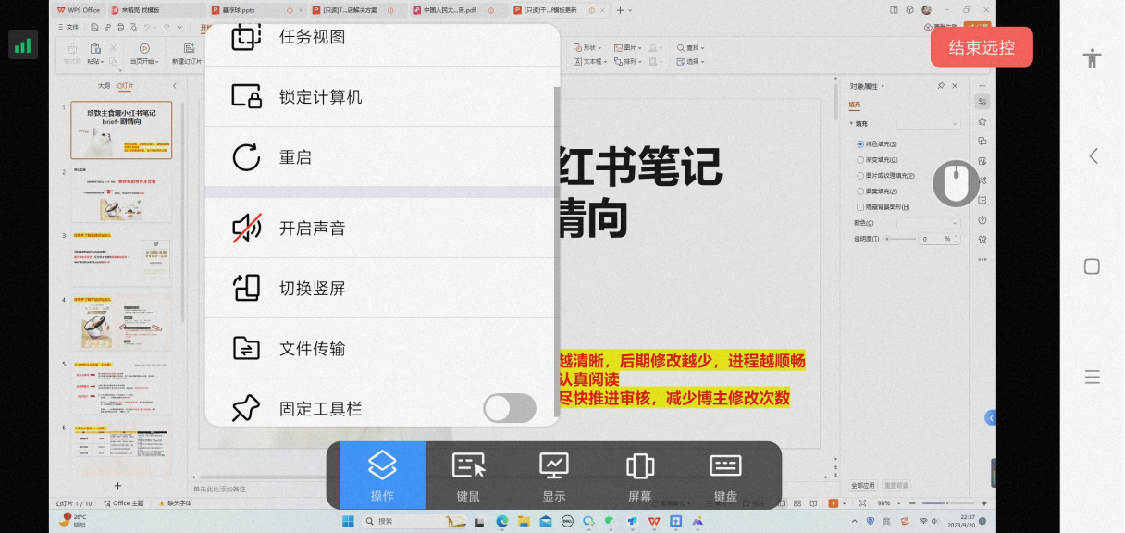The width and height of the screenshot is (1125, 533).
Task: Tap the 操作 operations tab in bottom toolbar
Action: coord(382,476)
